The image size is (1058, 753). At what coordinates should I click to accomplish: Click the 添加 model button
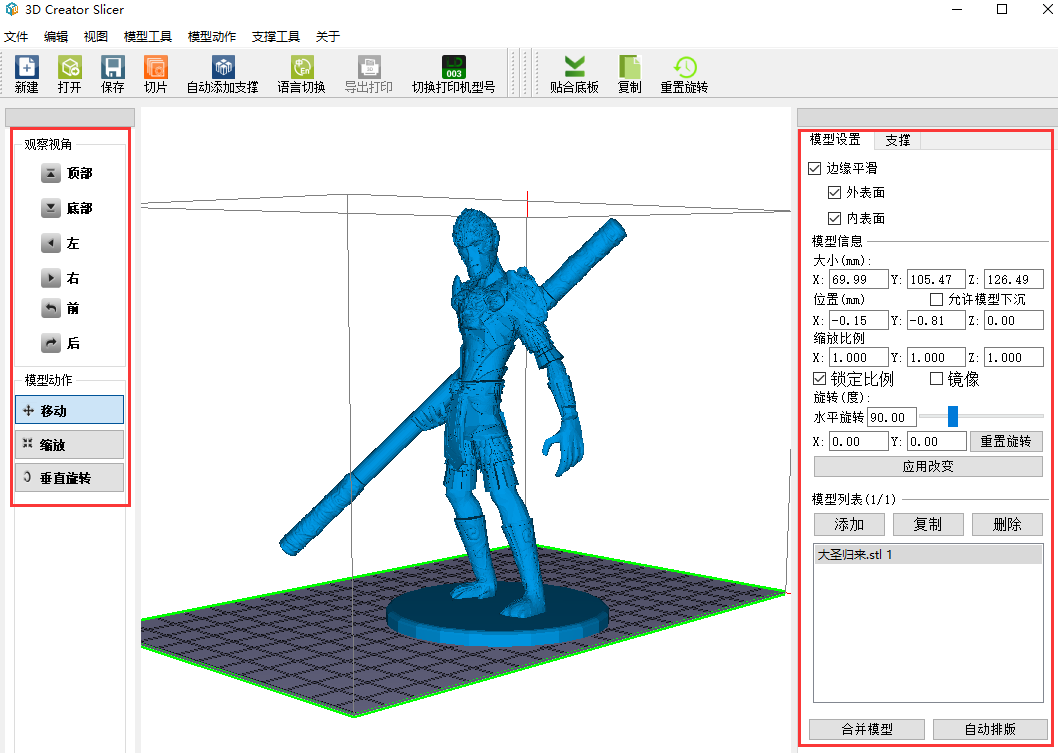[x=850, y=524]
